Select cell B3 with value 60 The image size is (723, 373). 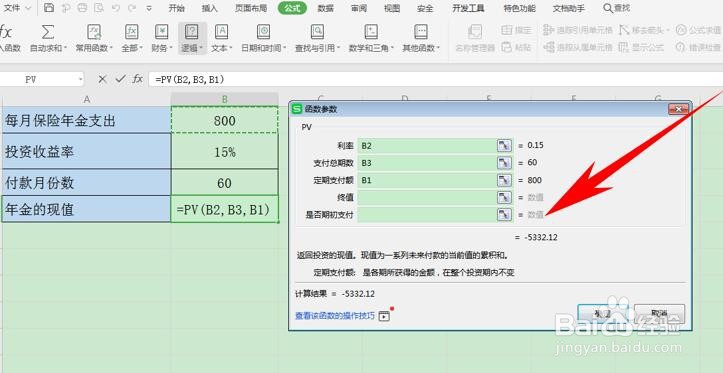click(x=225, y=183)
